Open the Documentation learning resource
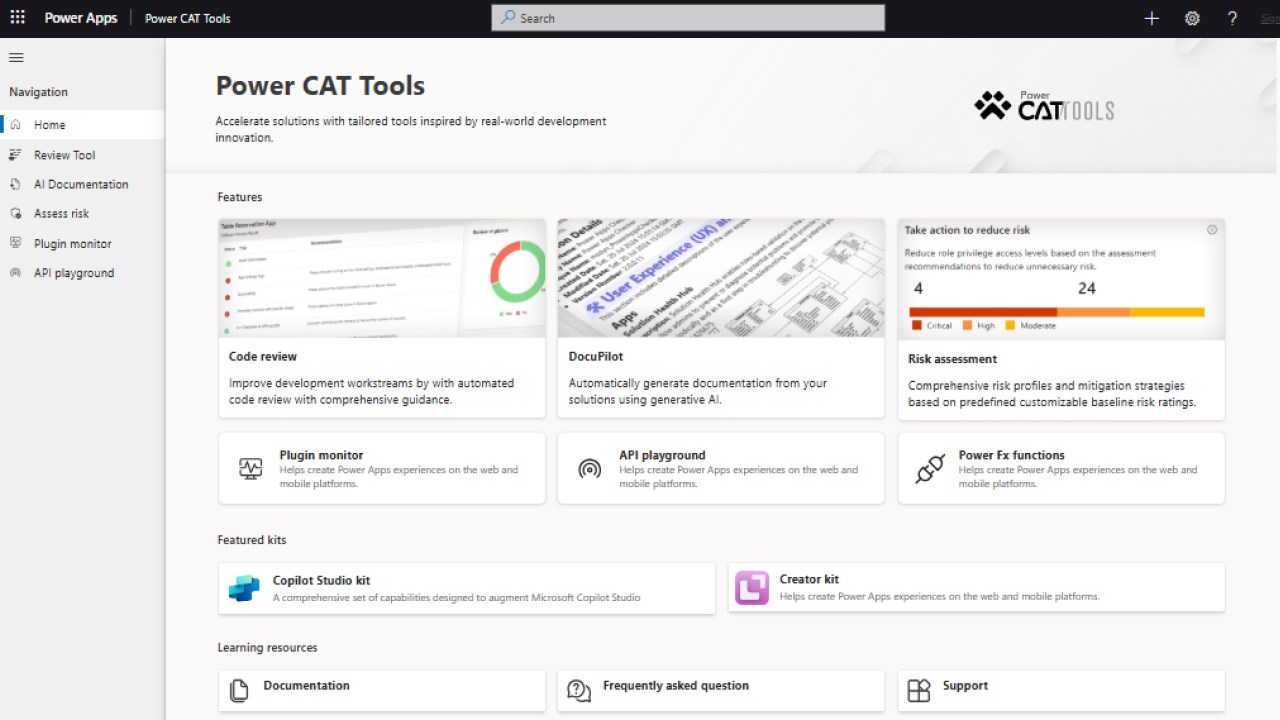This screenshot has width=1280, height=720. [382, 691]
